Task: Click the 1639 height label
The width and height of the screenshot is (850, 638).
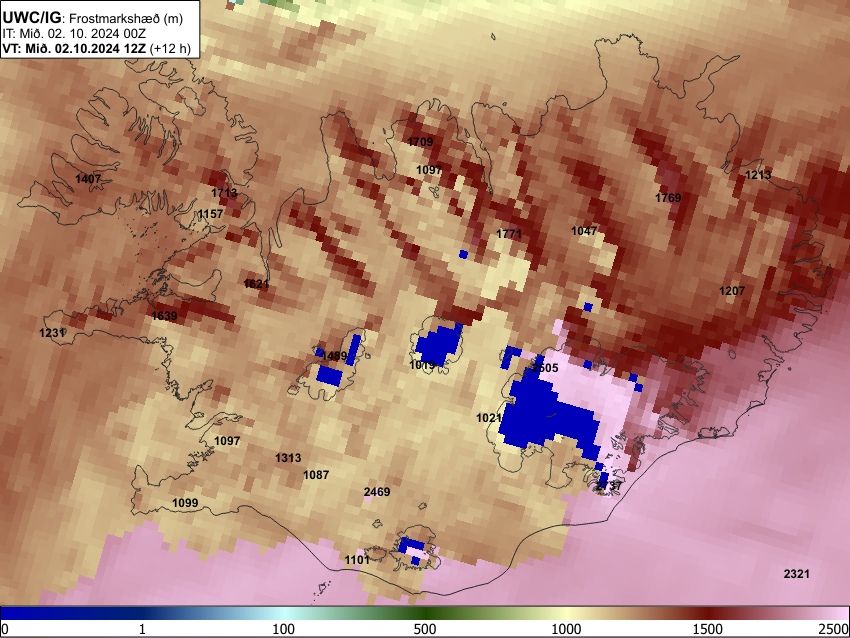Action: (x=164, y=315)
